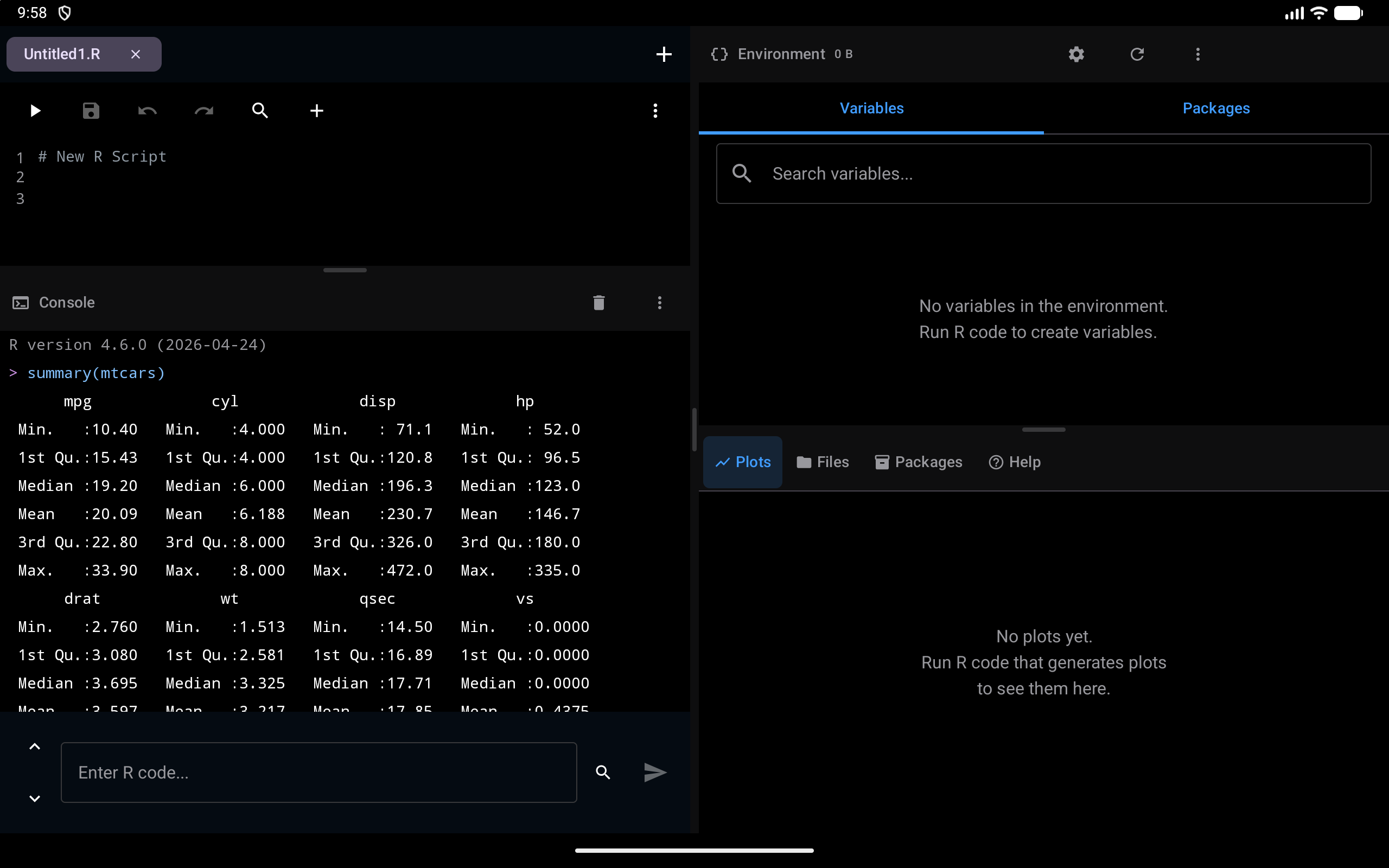Click the 'drat' column header
Viewport: 1389px width, 868px height.
[x=82, y=599]
